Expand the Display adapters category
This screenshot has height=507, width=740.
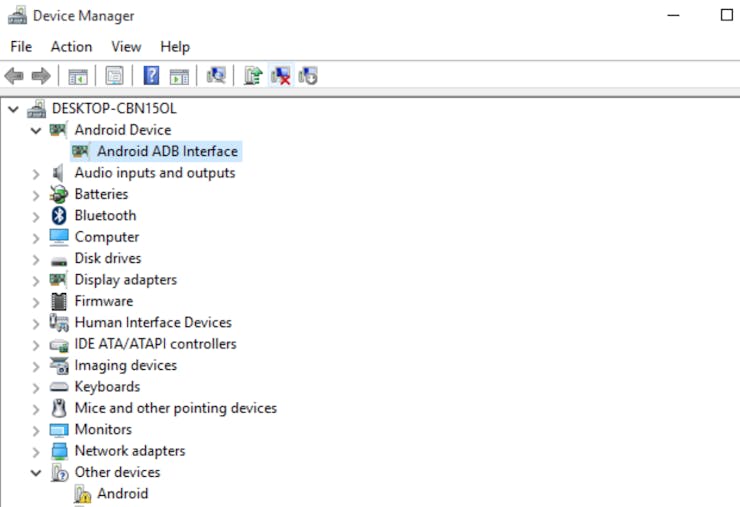[x=36, y=281]
